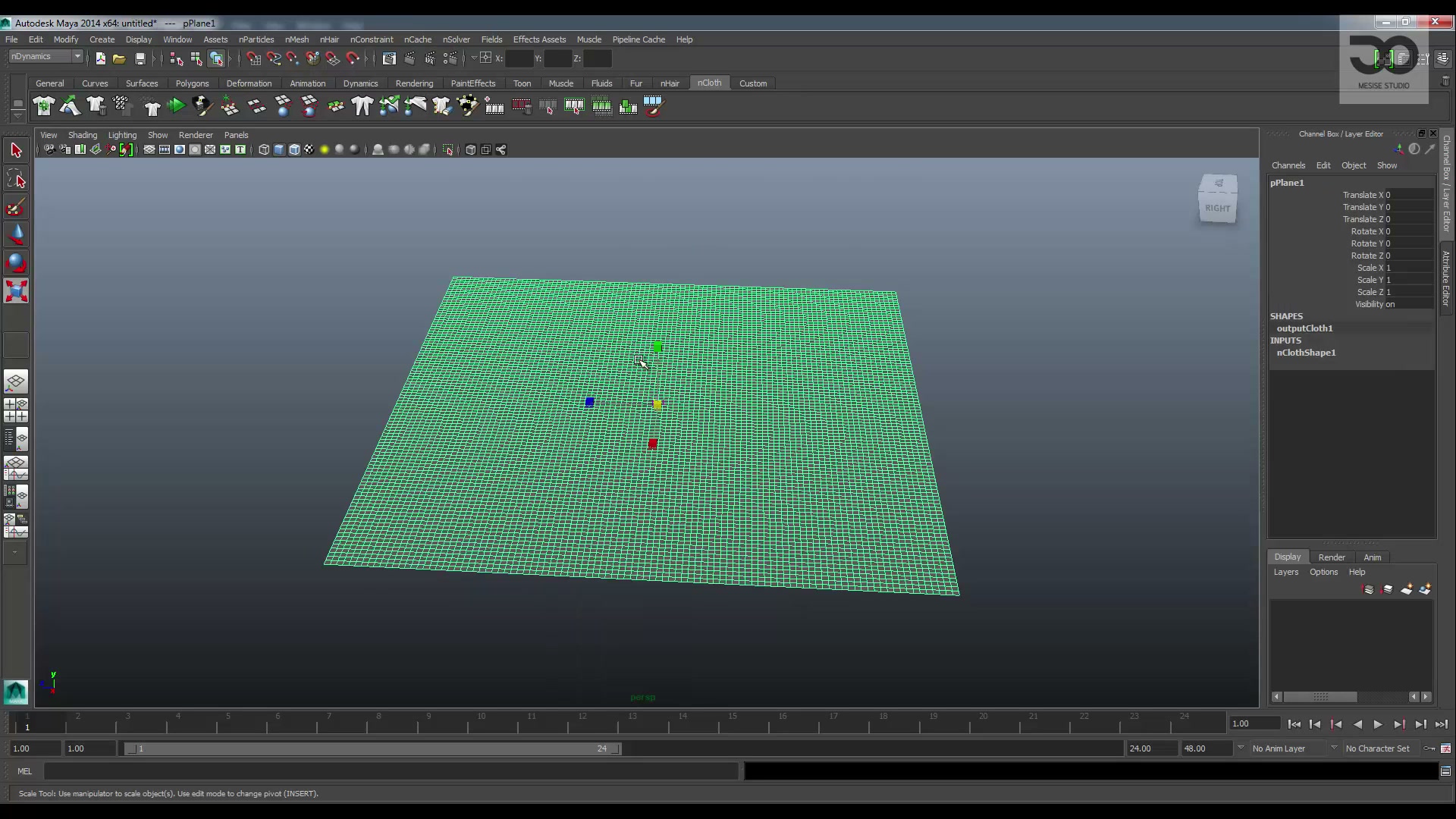Click Paint Cache Weights filmstrip icon

click(653, 106)
